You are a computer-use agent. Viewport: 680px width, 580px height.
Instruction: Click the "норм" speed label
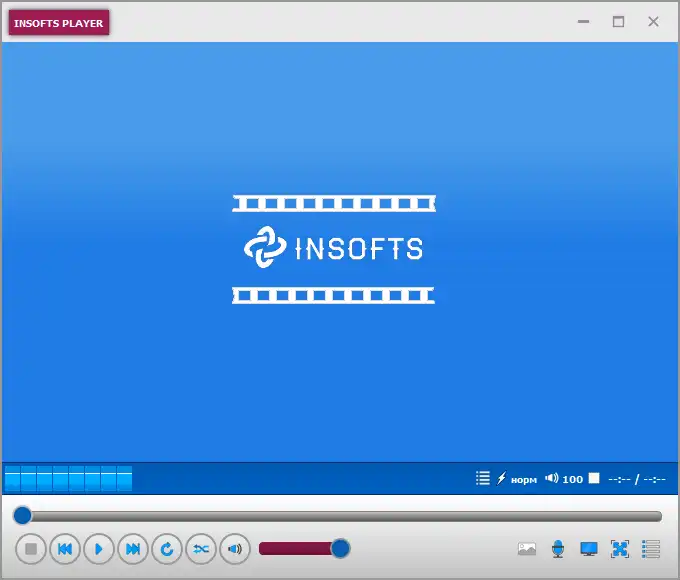[524, 480]
